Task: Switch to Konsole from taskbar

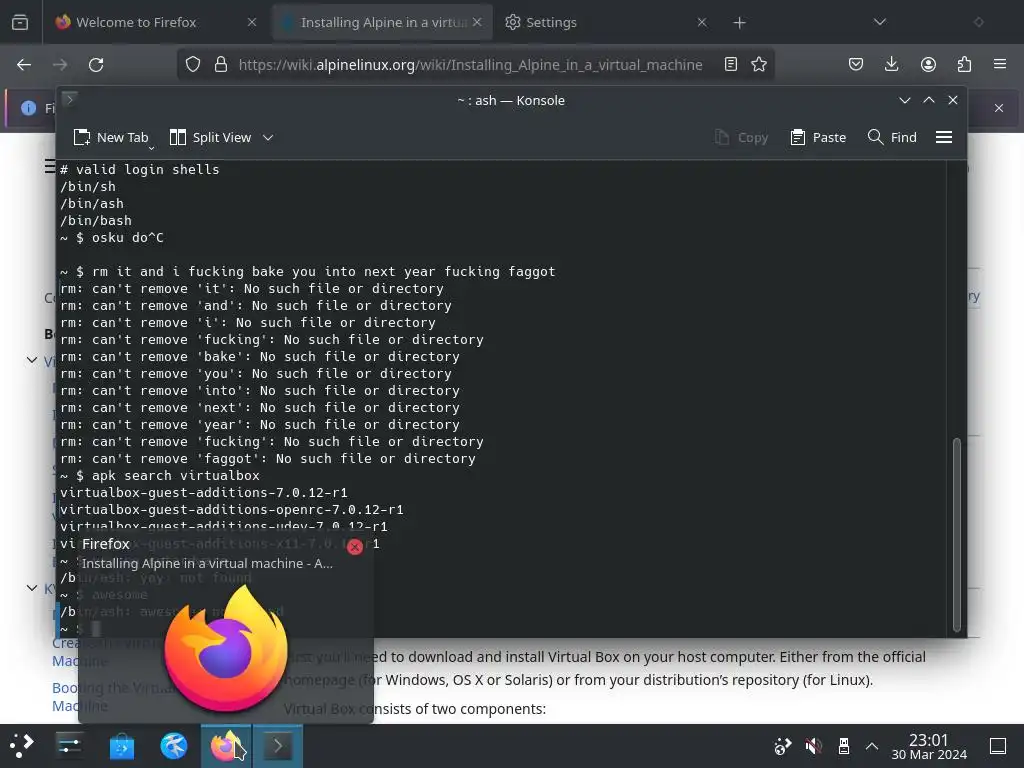Action: tap(278, 746)
